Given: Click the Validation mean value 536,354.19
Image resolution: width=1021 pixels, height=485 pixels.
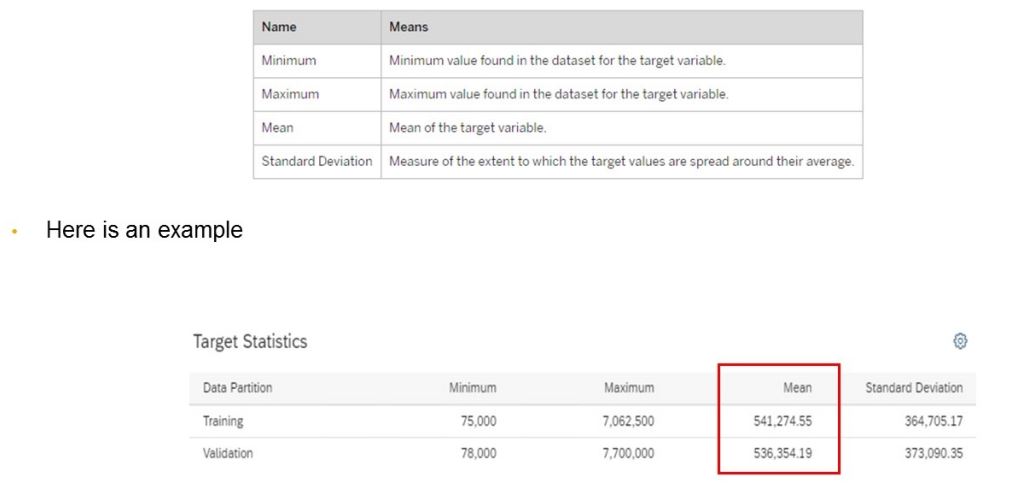Looking at the screenshot, I should pos(782,453).
